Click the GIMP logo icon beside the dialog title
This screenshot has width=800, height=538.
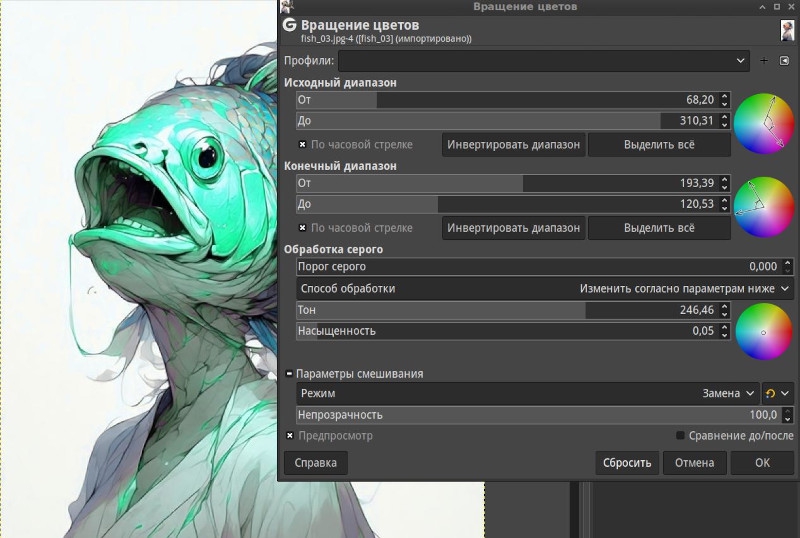point(289,25)
